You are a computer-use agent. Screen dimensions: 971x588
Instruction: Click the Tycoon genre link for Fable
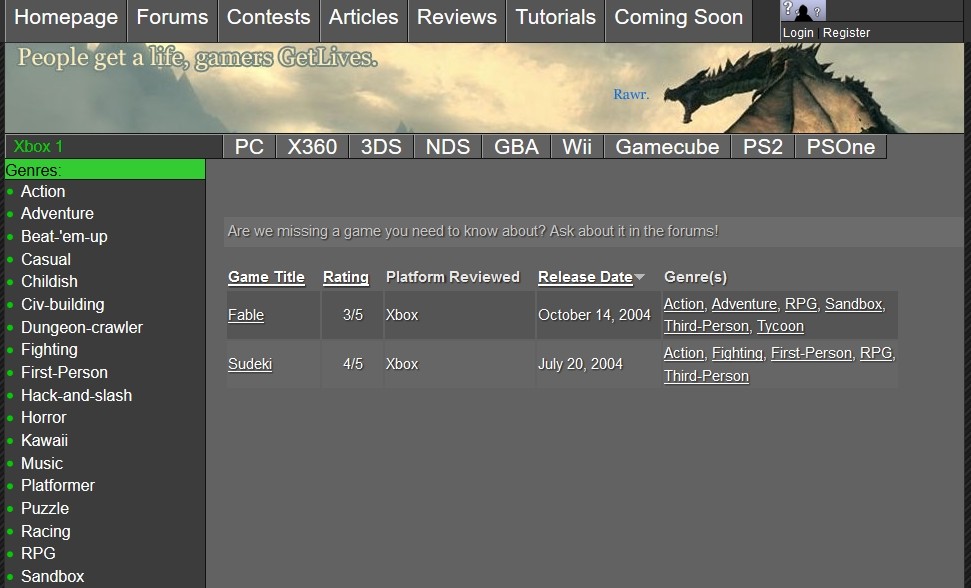[780, 326]
